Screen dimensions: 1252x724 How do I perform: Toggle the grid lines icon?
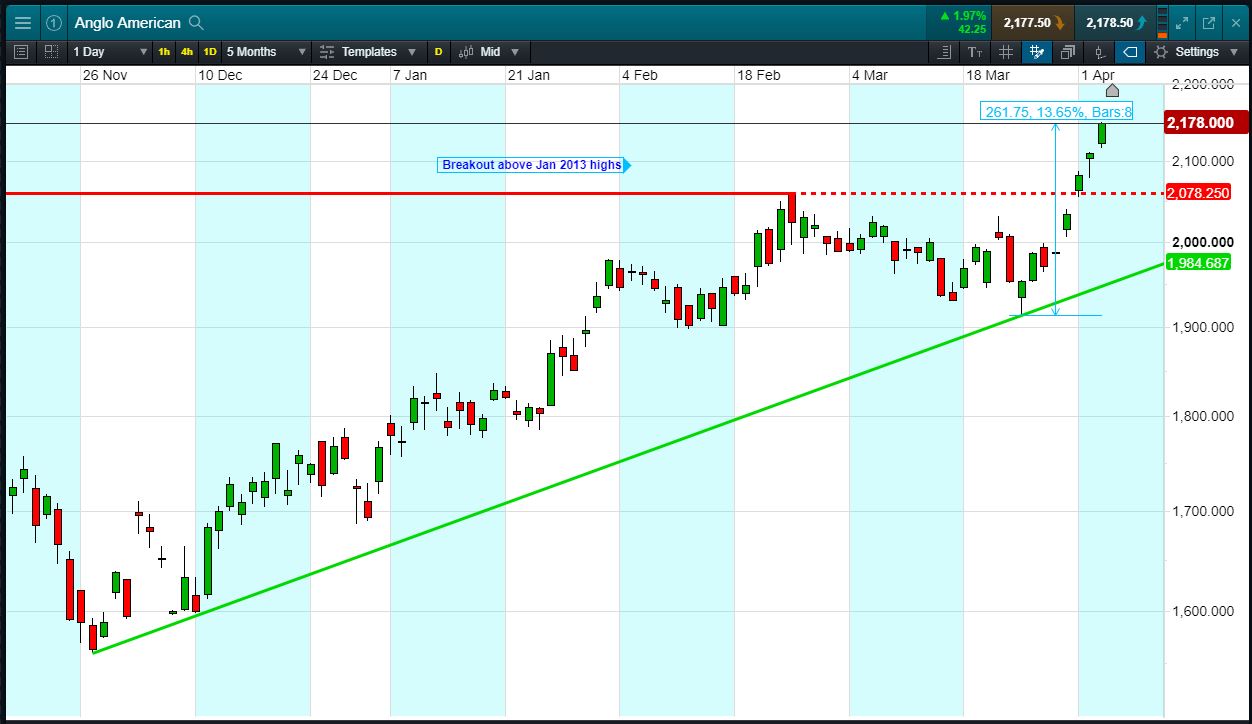(x=1006, y=52)
